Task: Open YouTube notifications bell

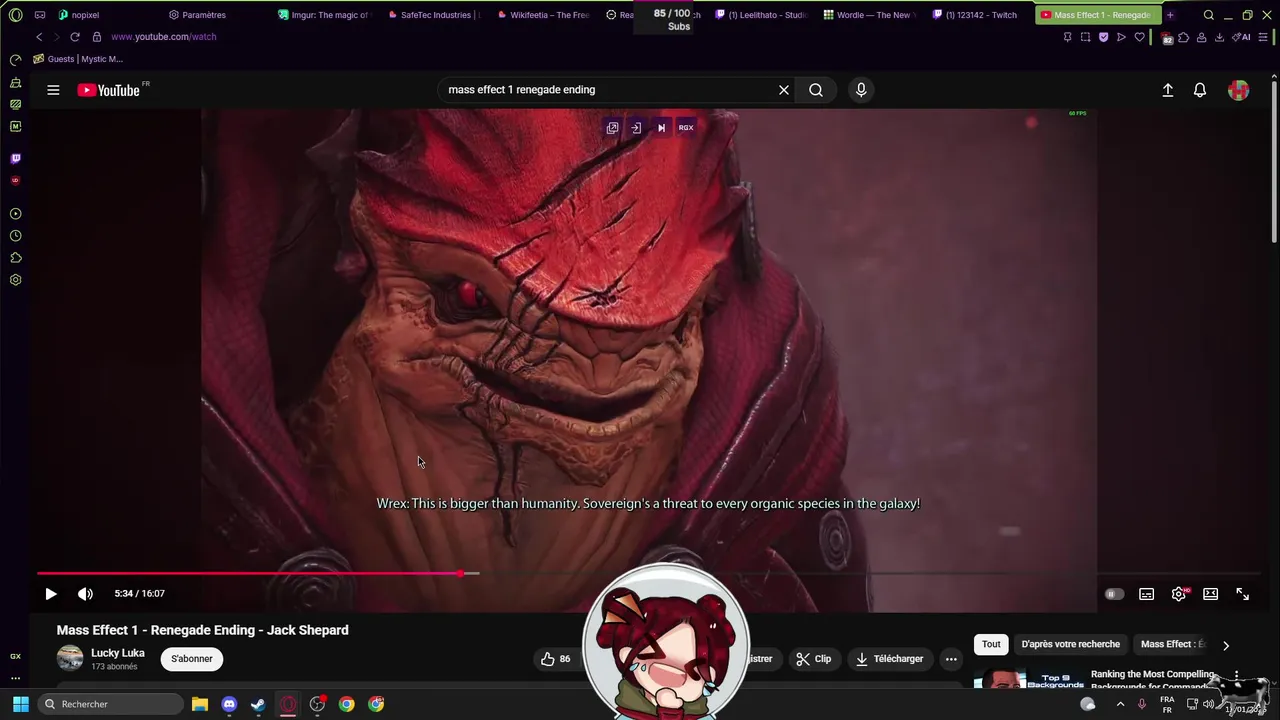Action: pyautogui.click(x=1200, y=90)
